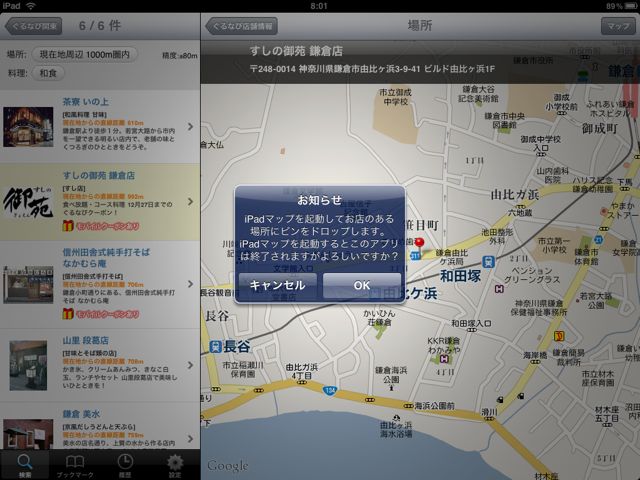The image size is (640, 480).
Task: Open the ブックマーク bookmarks tab
Action: click(75, 465)
